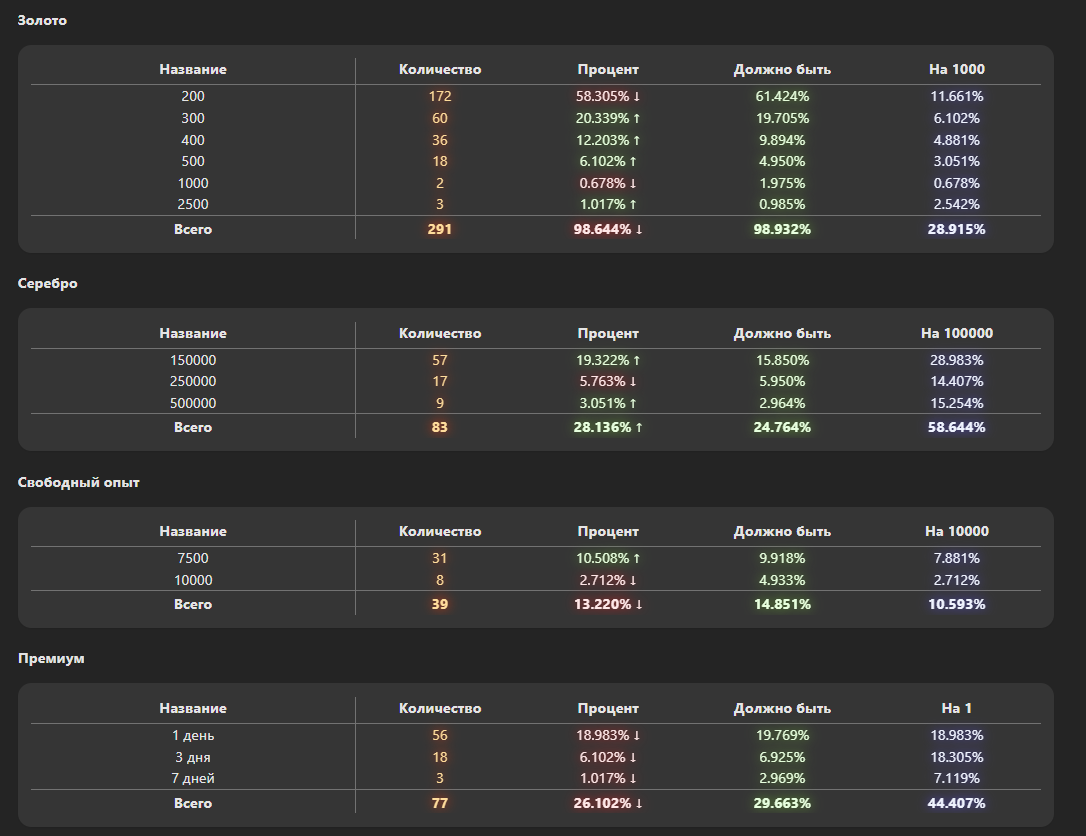This screenshot has width=1086, height=836.
Task: Click the "1 день" premium row name
Action: click(193, 735)
